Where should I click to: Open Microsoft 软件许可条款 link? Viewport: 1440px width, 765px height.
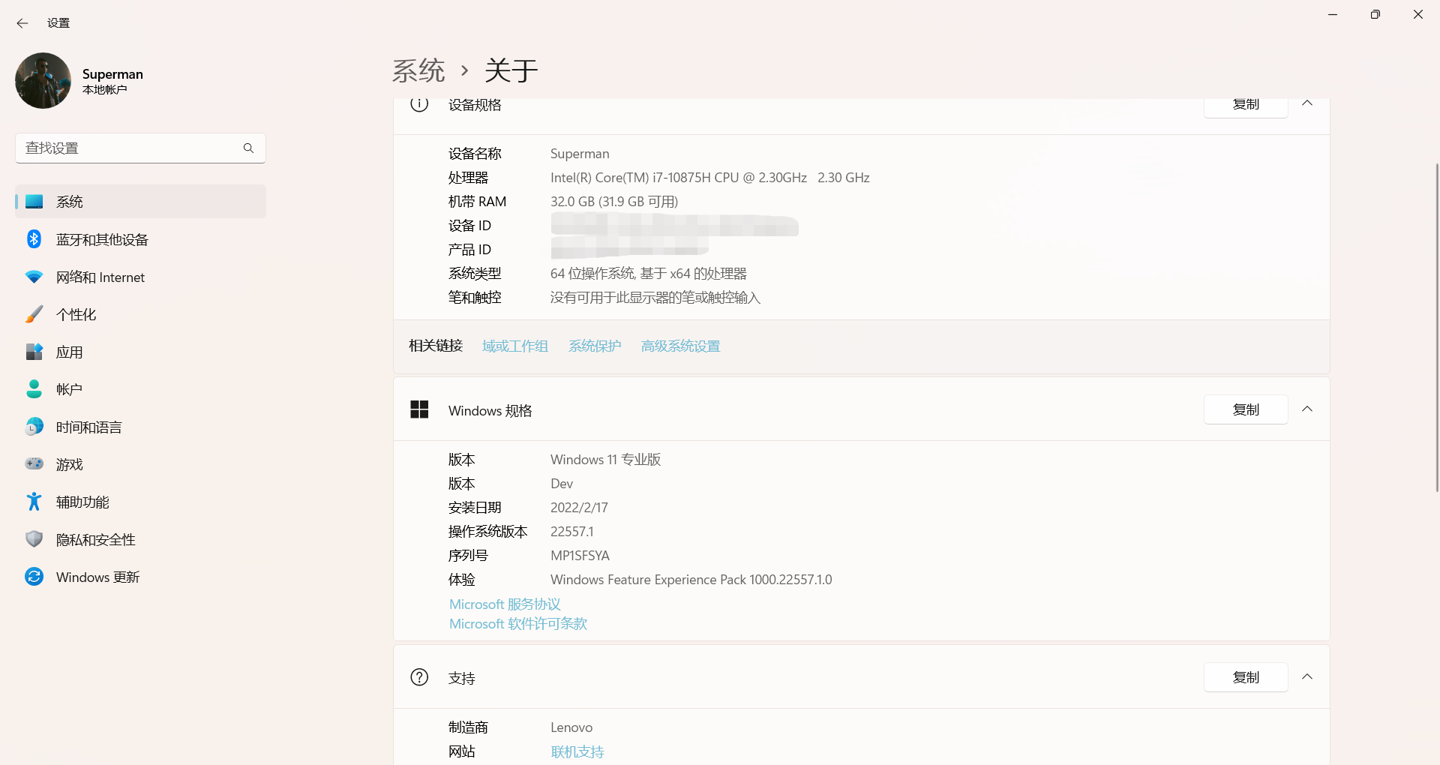tap(518, 623)
